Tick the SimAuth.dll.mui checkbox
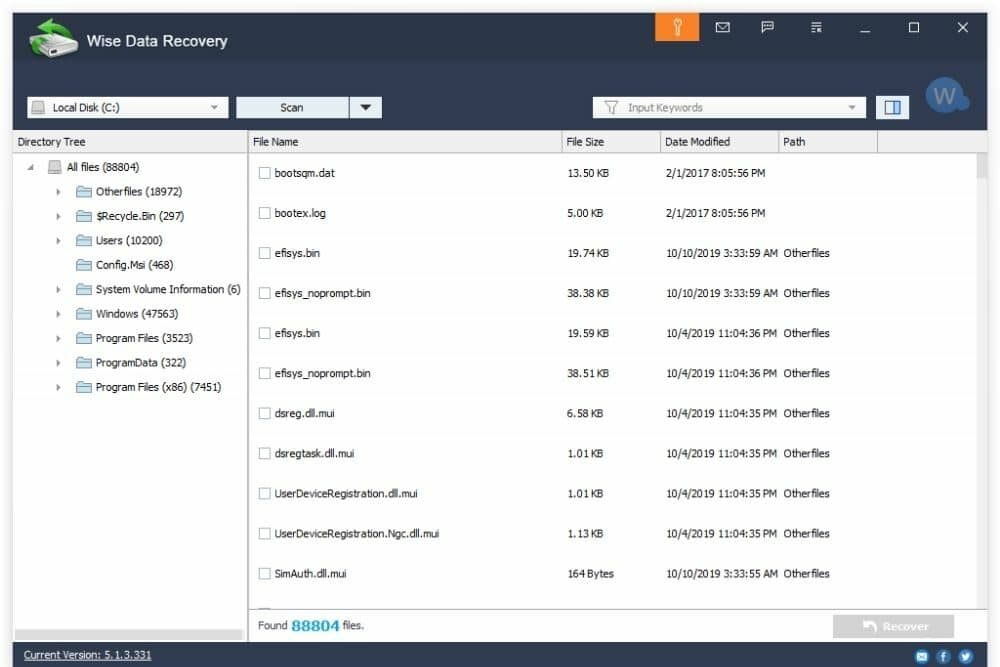This screenshot has width=1000, height=667. point(264,574)
